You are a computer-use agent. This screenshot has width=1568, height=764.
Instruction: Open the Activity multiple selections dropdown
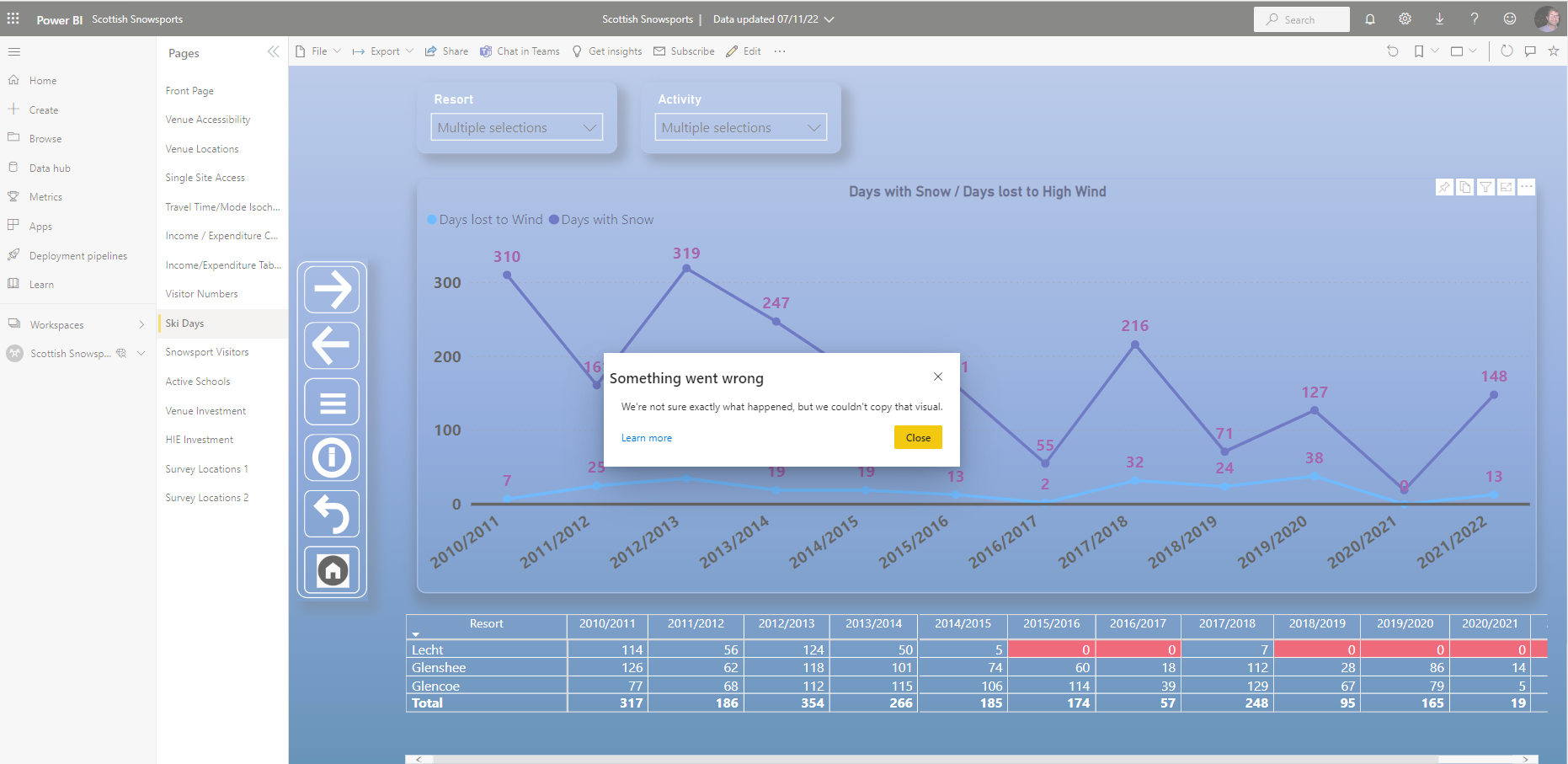[x=741, y=127]
